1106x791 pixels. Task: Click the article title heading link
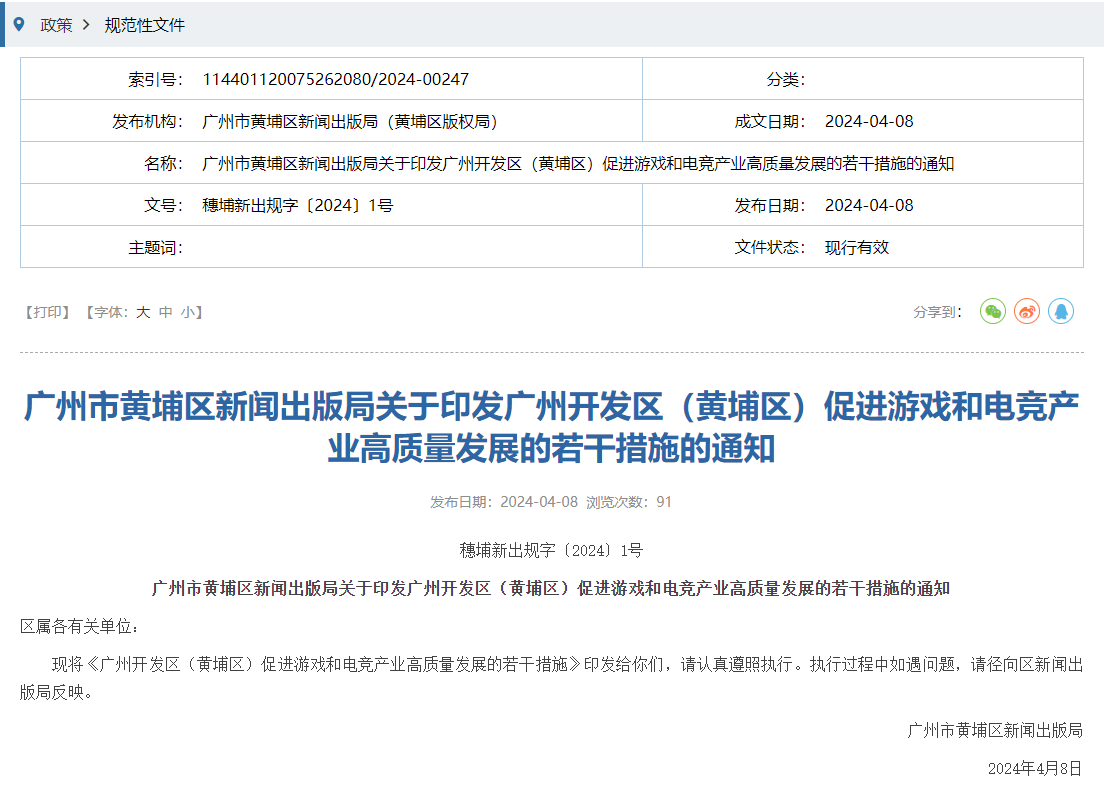553,425
